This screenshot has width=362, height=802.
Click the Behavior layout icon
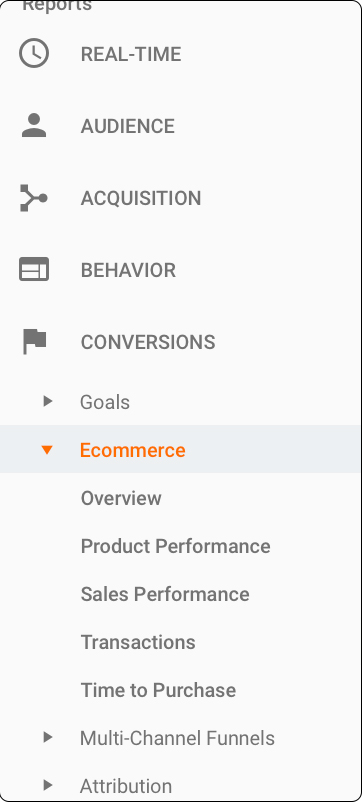click(34, 270)
